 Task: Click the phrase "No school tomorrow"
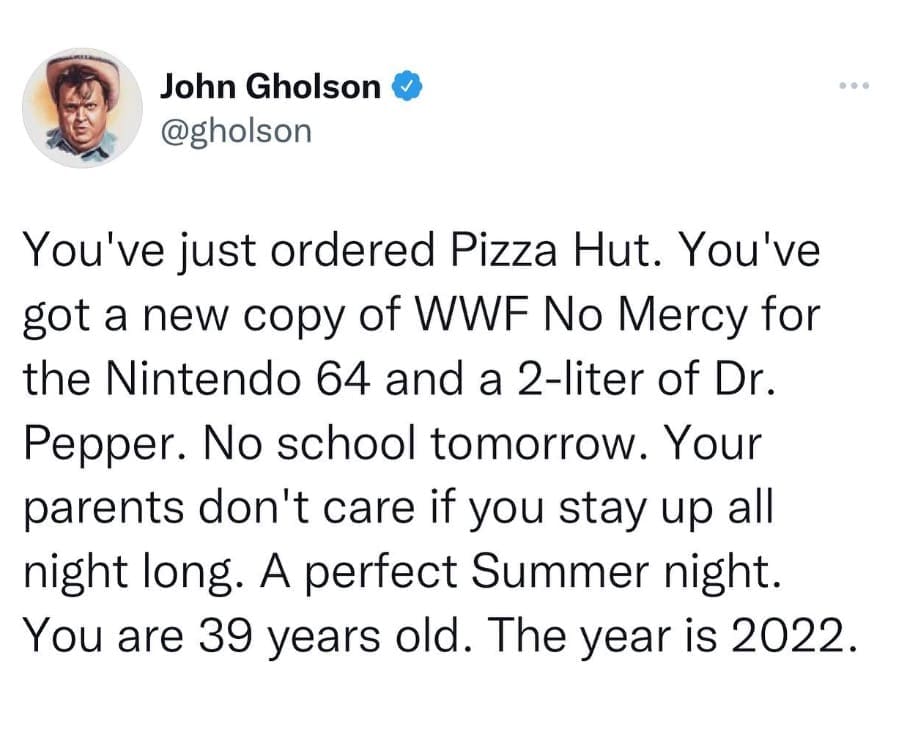pyautogui.click(x=351, y=445)
